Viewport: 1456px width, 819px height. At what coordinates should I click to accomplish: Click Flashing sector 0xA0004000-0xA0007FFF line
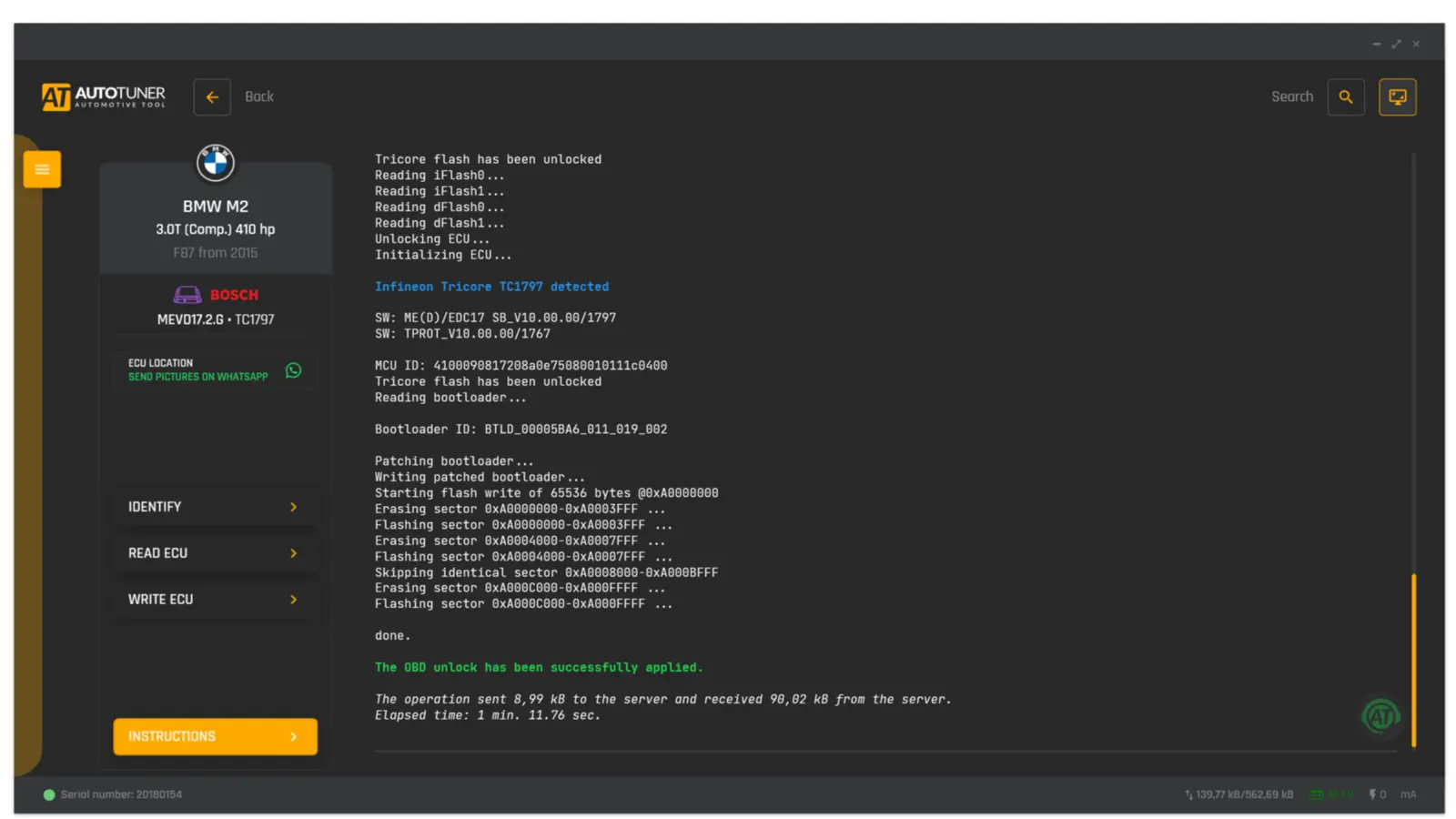tap(523, 557)
